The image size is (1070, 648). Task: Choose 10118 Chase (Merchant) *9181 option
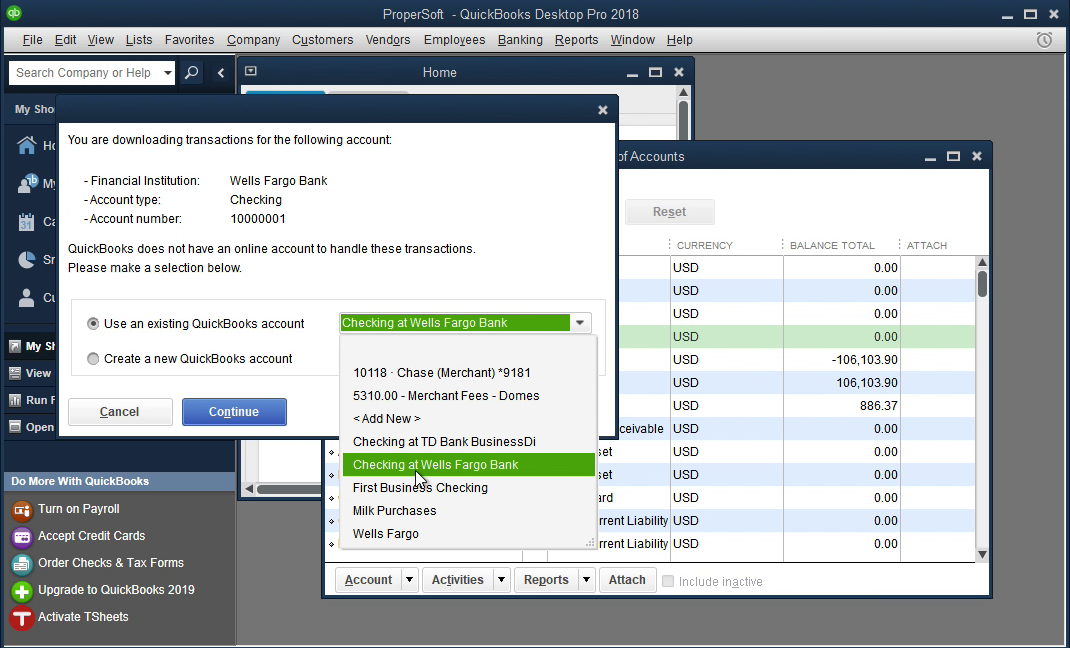pos(469,372)
